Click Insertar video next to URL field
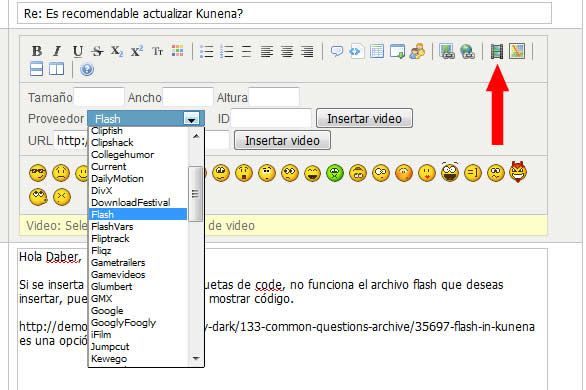Viewport: 586px width, 390px height. tap(282, 140)
